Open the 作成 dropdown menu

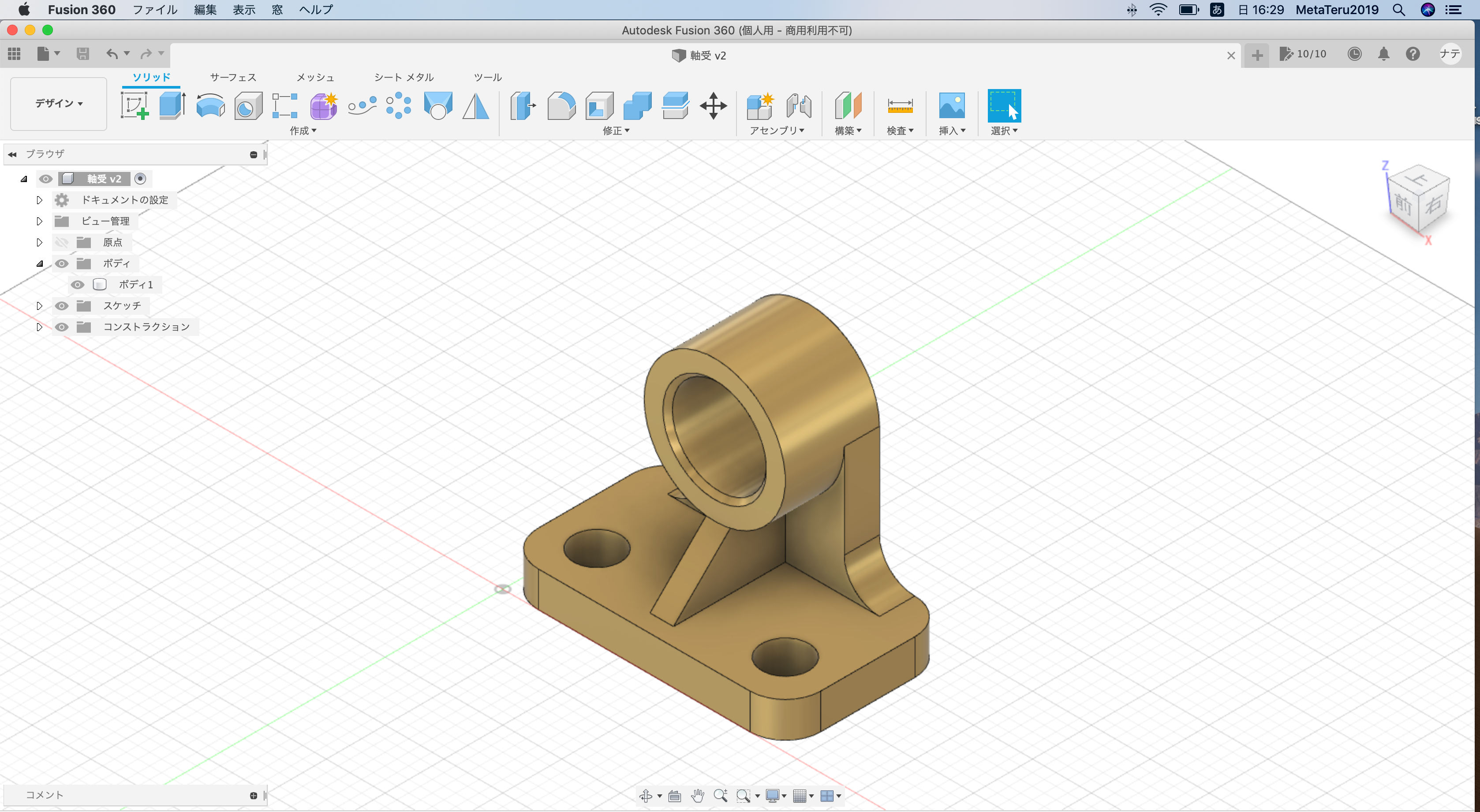[x=303, y=130]
